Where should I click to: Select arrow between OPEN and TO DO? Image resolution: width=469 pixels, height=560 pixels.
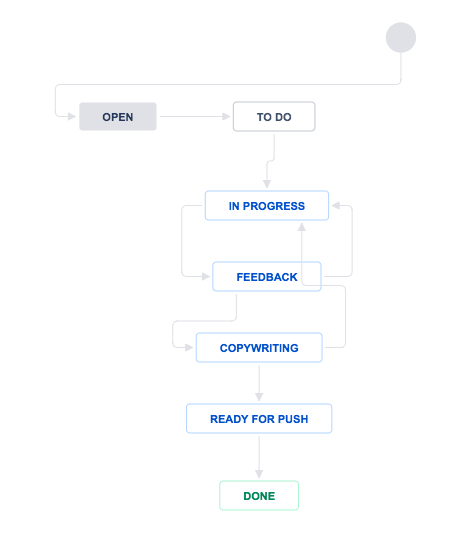pos(195,116)
